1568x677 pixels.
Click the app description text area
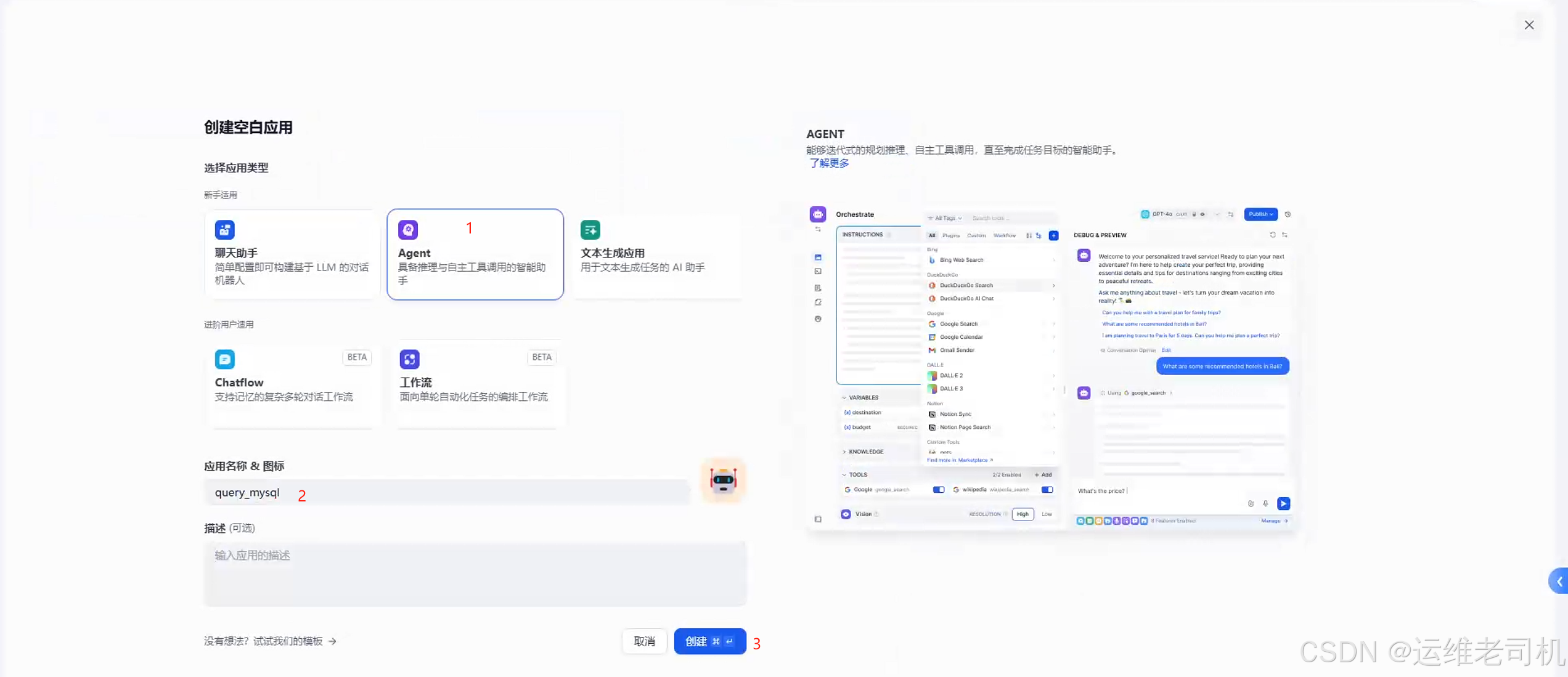click(475, 574)
